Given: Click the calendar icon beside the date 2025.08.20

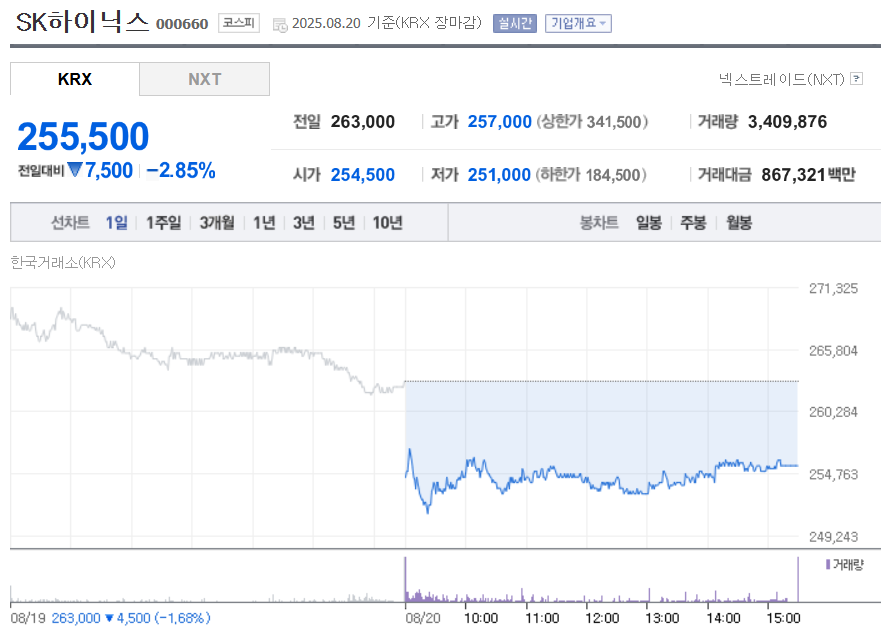Looking at the screenshot, I should coord(280,24).
